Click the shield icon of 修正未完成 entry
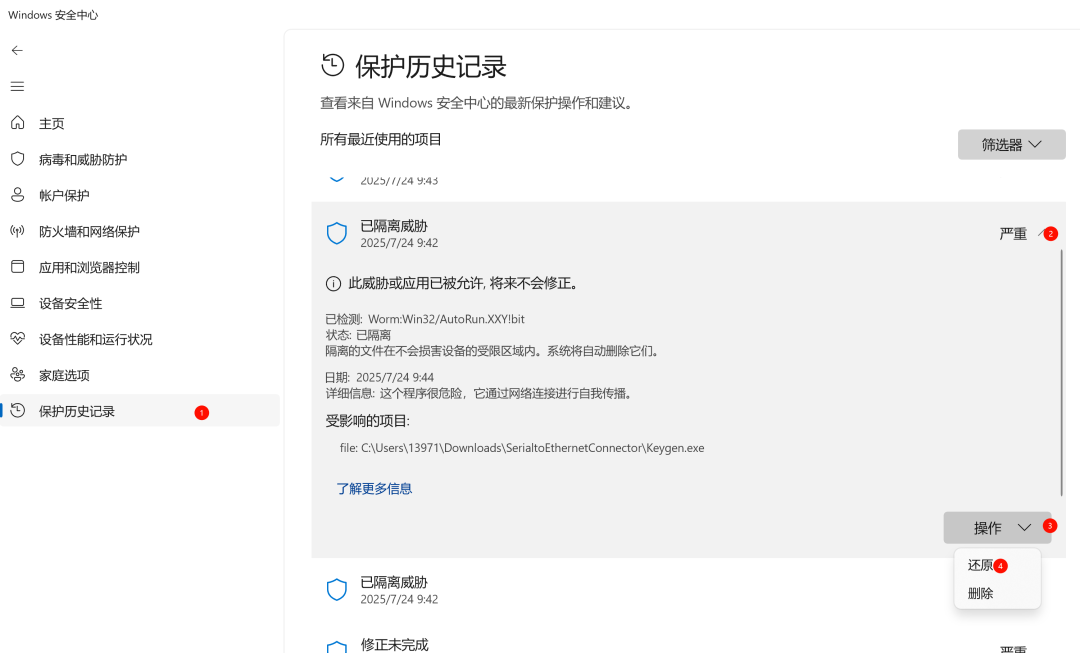1080x653 pixels. coord(337,647)
